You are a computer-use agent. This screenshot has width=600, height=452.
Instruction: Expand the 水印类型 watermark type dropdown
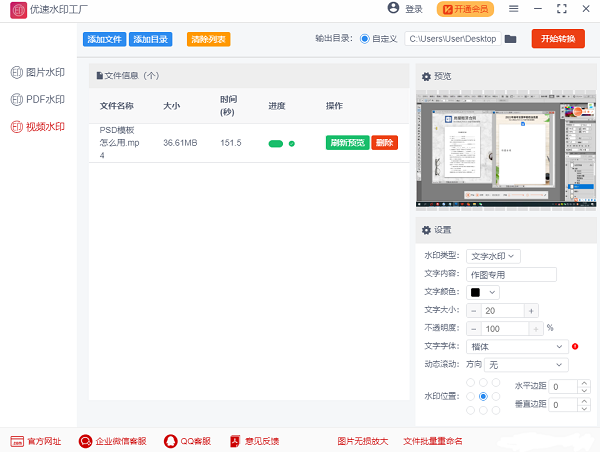493,256
